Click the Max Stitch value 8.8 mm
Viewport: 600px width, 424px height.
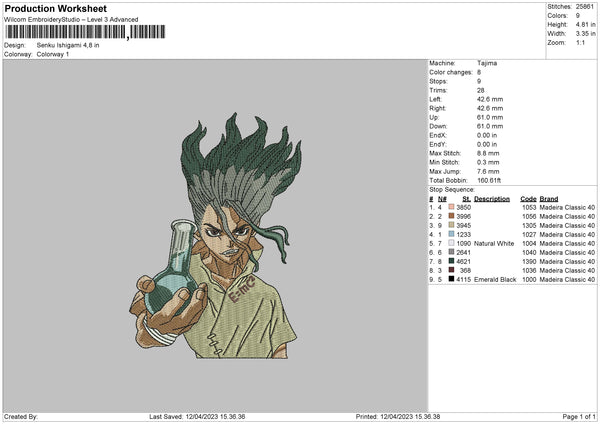pos(488,153)
